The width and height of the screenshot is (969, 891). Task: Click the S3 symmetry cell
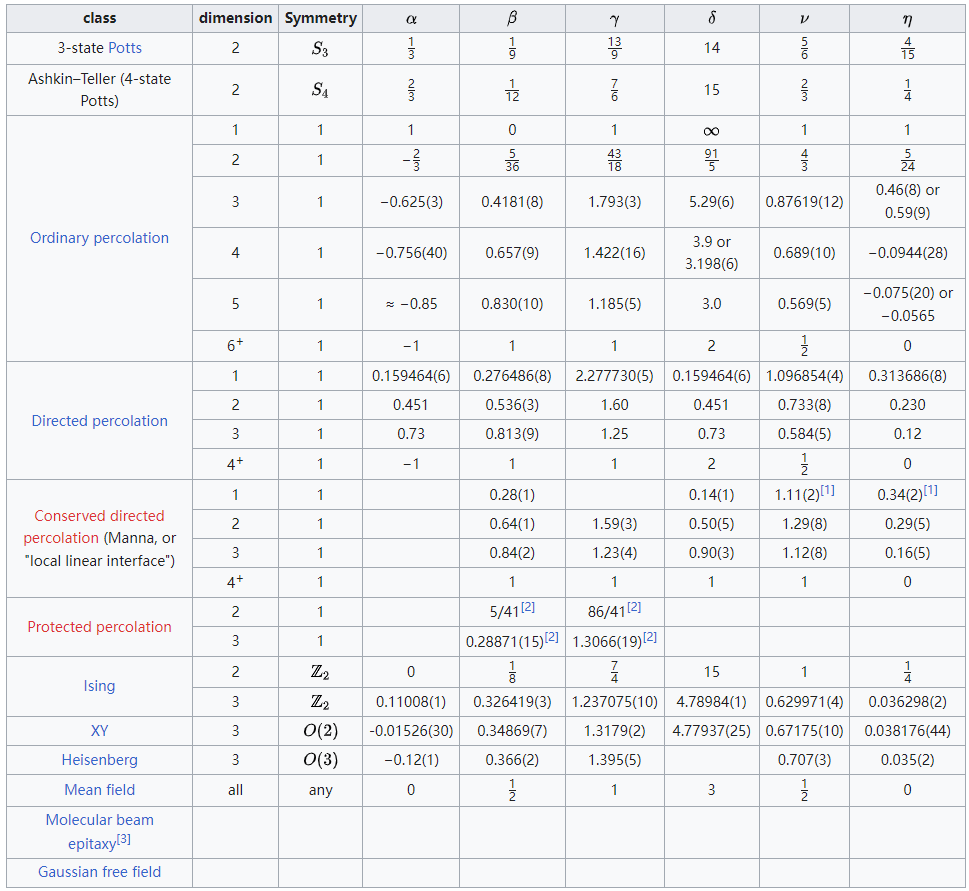[320, 48]
